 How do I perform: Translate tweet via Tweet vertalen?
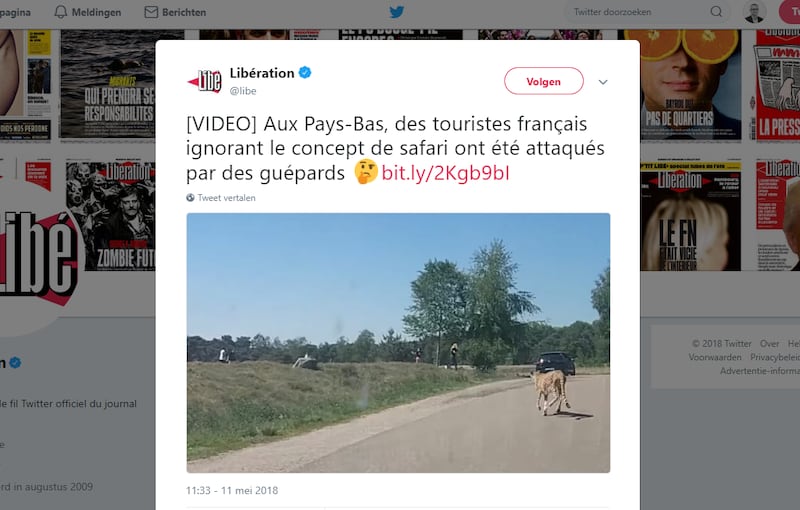pyautogui.click(x=227, y=198)
